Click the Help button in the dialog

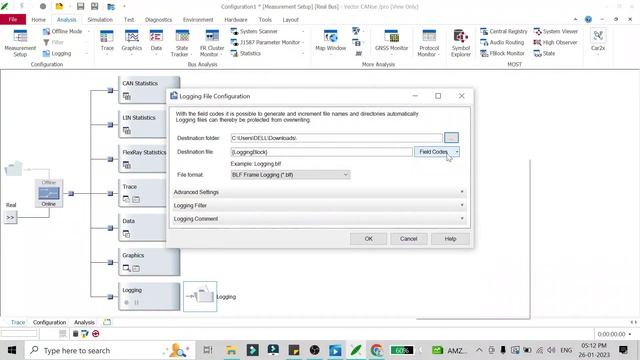(450, 239)
